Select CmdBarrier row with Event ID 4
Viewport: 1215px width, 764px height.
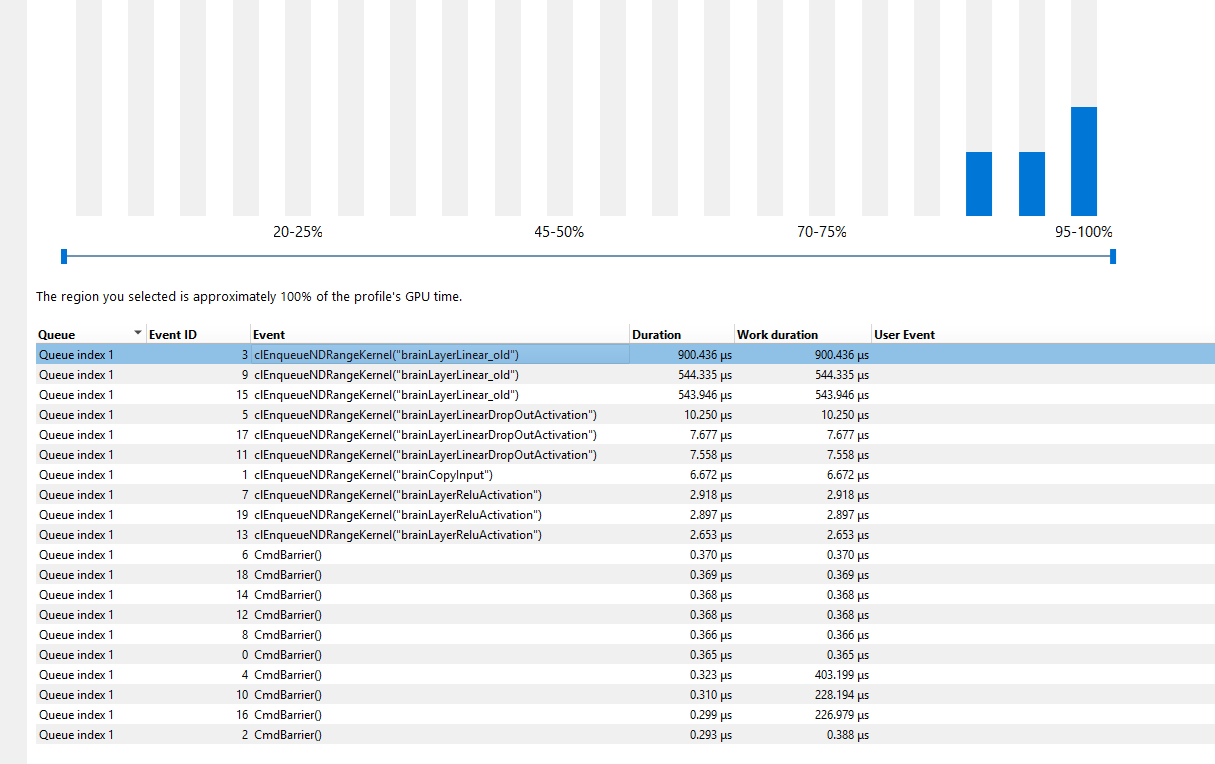pyautogui.click(x=288, y=675)
